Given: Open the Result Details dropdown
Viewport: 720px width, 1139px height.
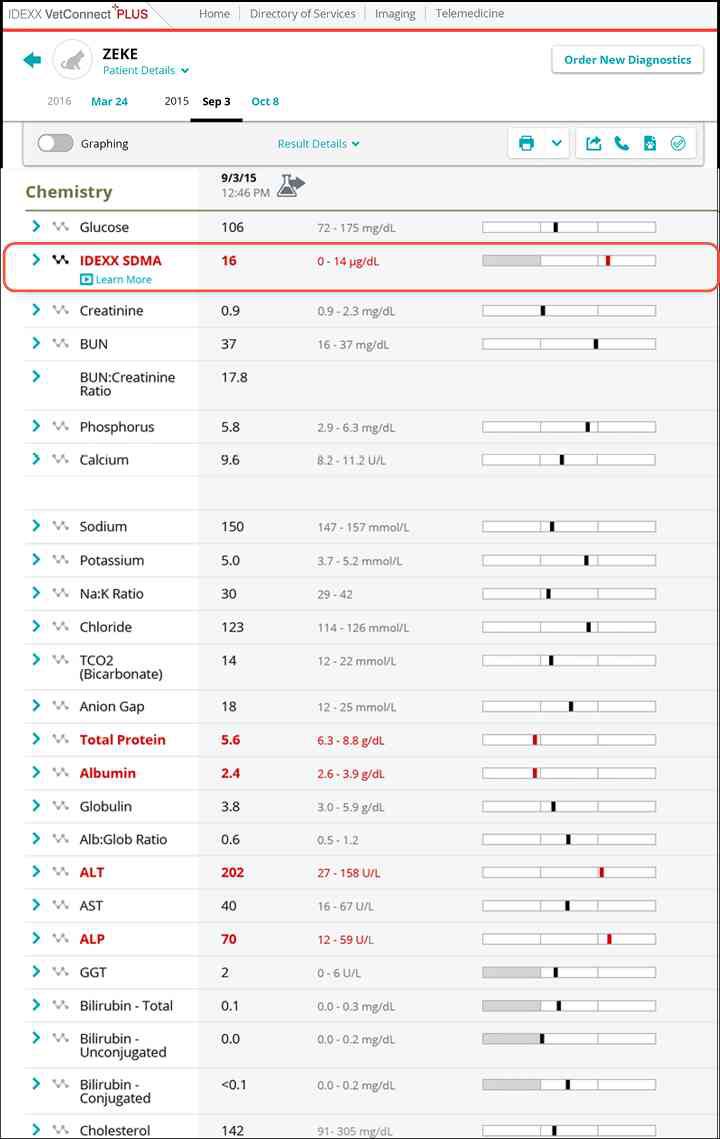Looking at the screenshot, I should (x=318, y=144).
